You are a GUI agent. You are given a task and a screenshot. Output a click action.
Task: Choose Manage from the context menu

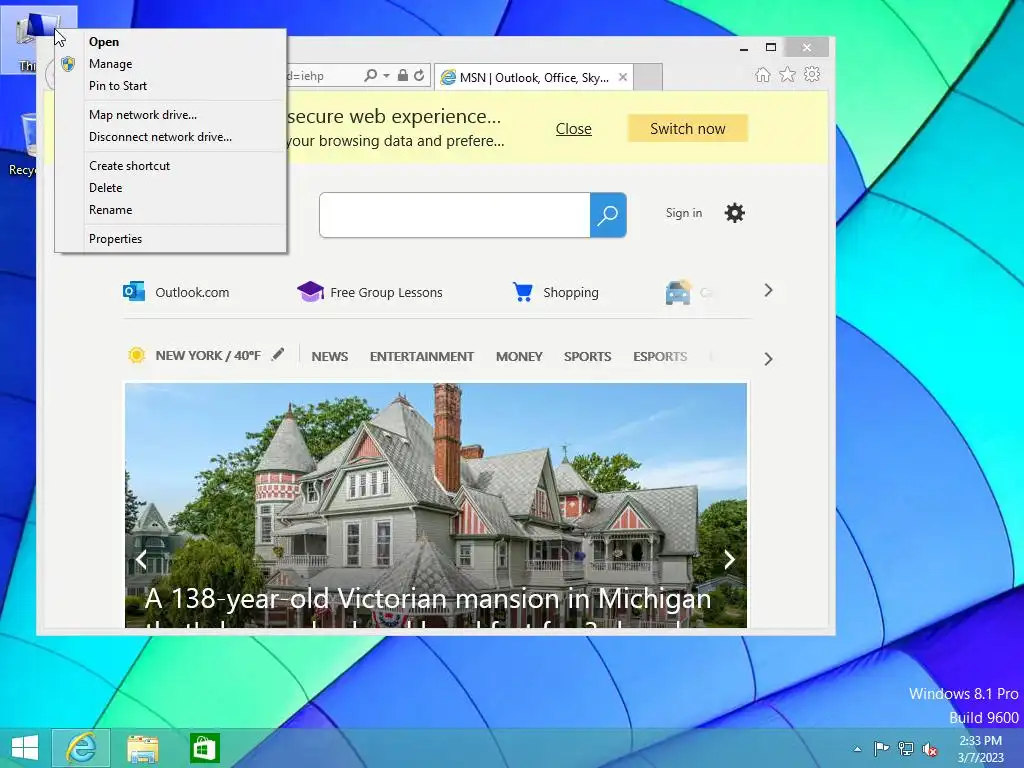coord(170,64)
